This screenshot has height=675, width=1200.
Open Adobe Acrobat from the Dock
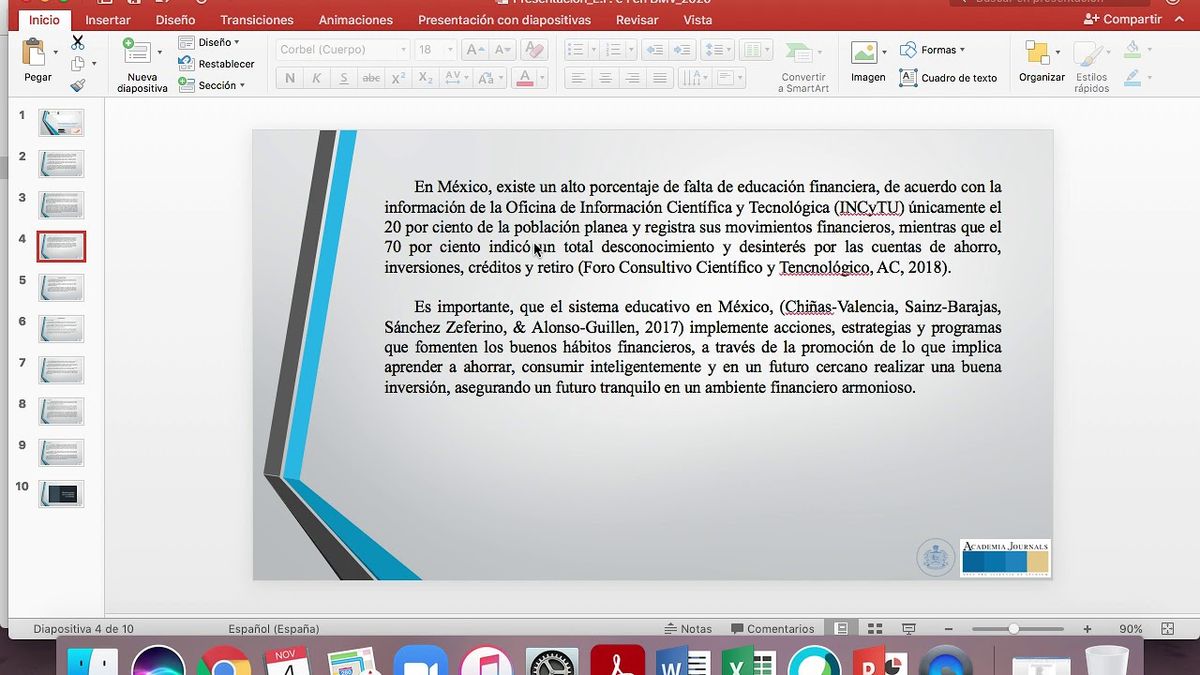tap(618, 661)
